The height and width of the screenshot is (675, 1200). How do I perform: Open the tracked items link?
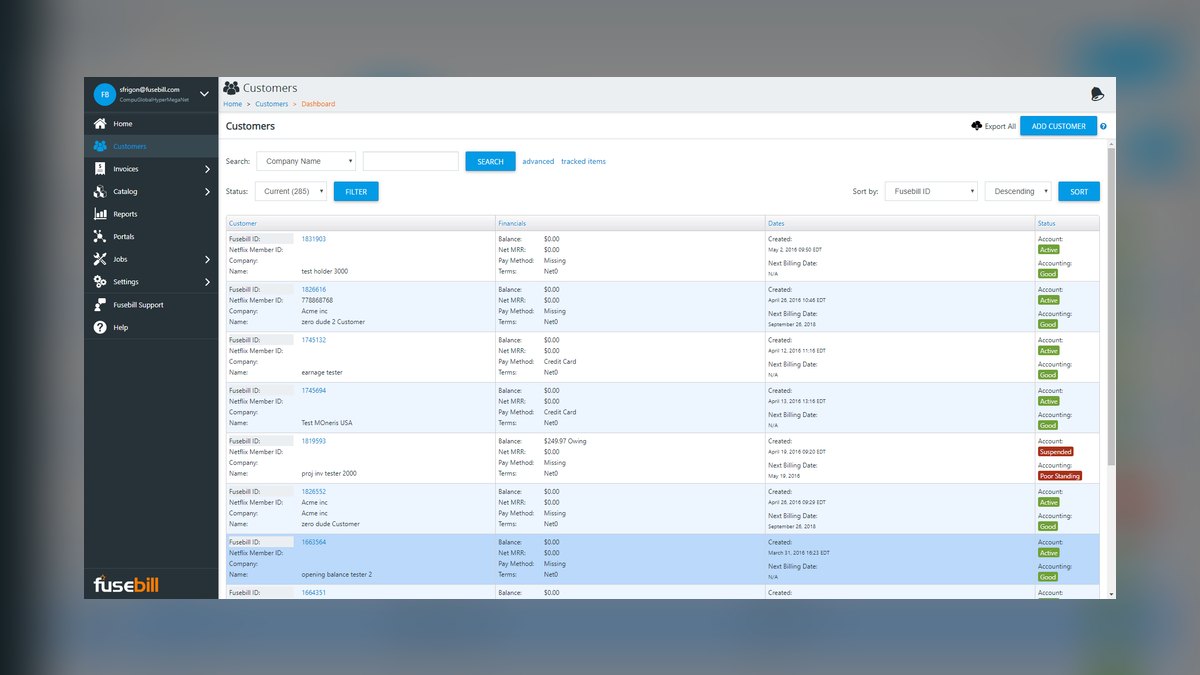pyautogui.click(x=583, y=161)
